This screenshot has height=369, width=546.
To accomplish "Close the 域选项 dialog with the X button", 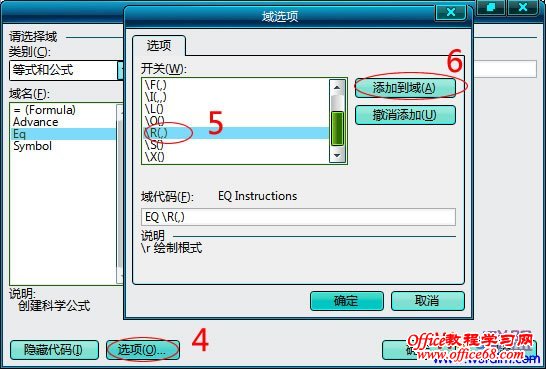I will [451, 13].
